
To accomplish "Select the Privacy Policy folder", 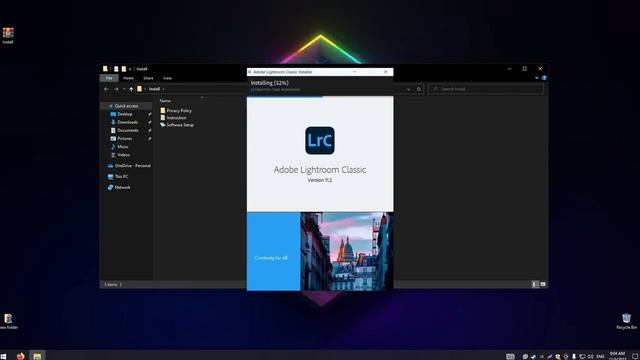I will (179, 111).
